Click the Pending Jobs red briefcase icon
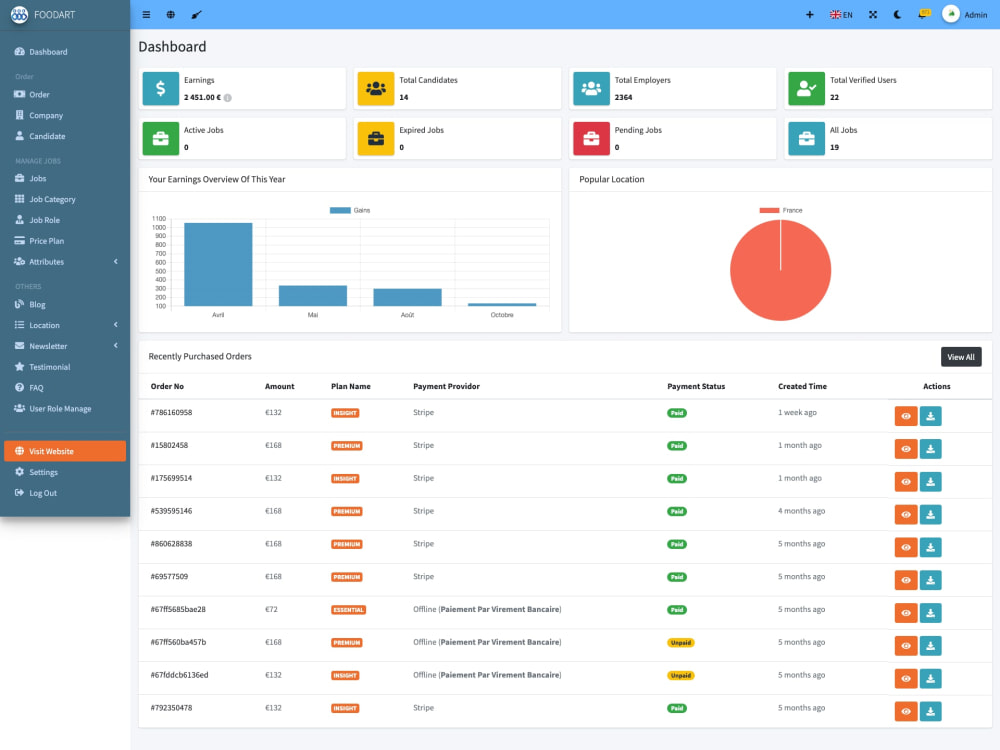This screenshot has height=750, width=1000. tap(591, 138)
